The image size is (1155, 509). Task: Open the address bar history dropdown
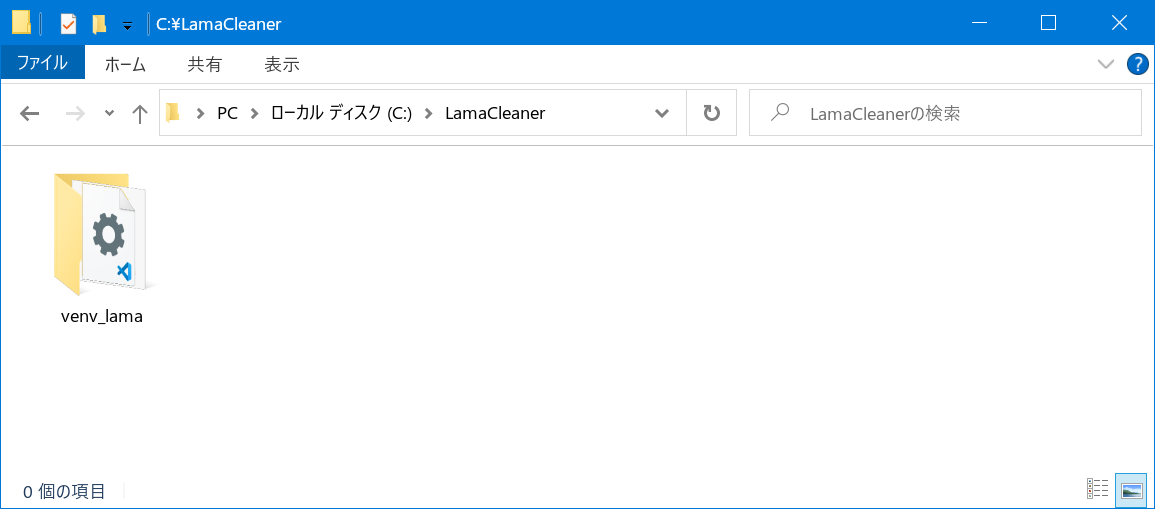click(x=661, y=113)
